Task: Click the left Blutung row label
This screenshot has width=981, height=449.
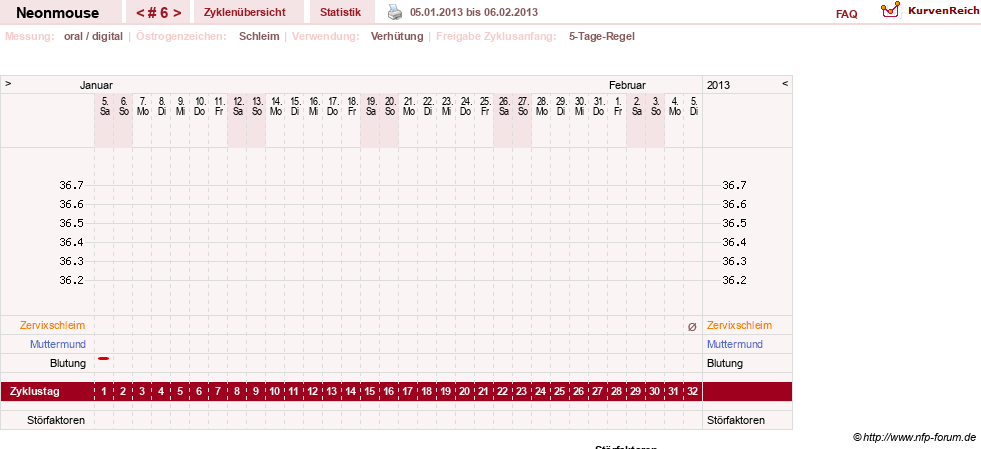Action: pos(68,363)
